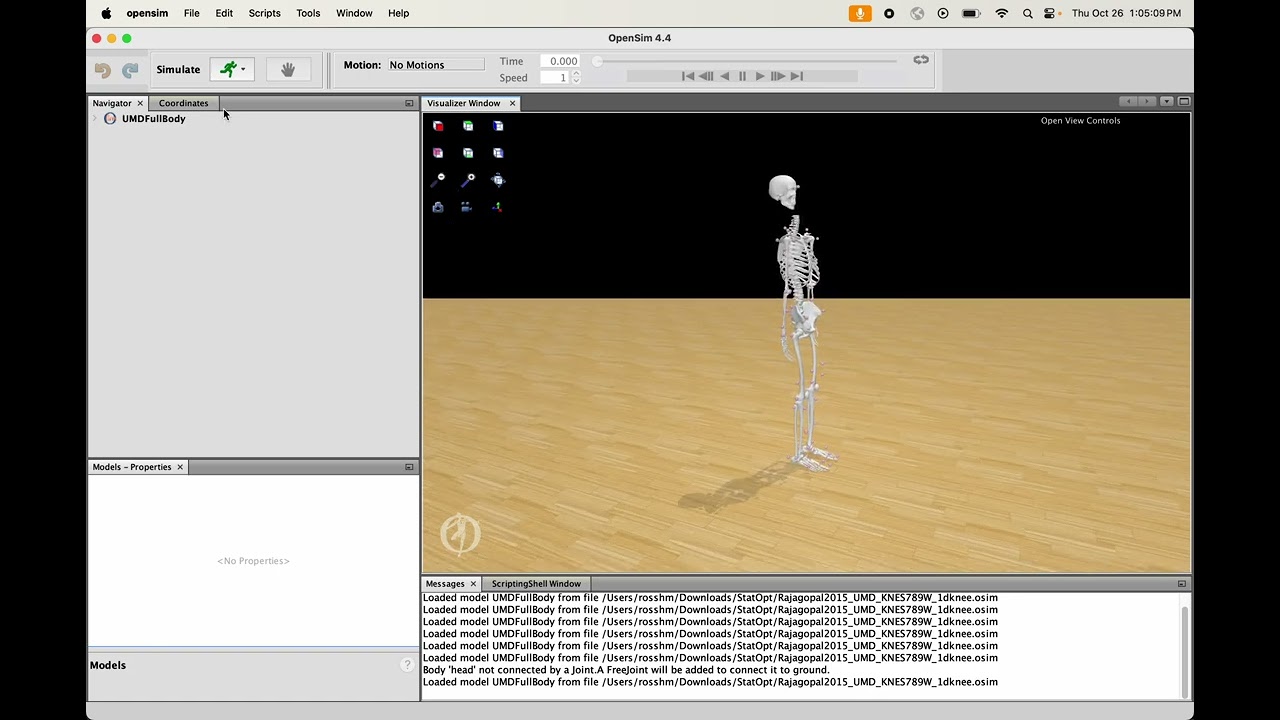The height and width of the screenshot is (720, 1280).
Task: Switch to the Navigator tab
Action: pyautogui.click(x=112, y=103)
